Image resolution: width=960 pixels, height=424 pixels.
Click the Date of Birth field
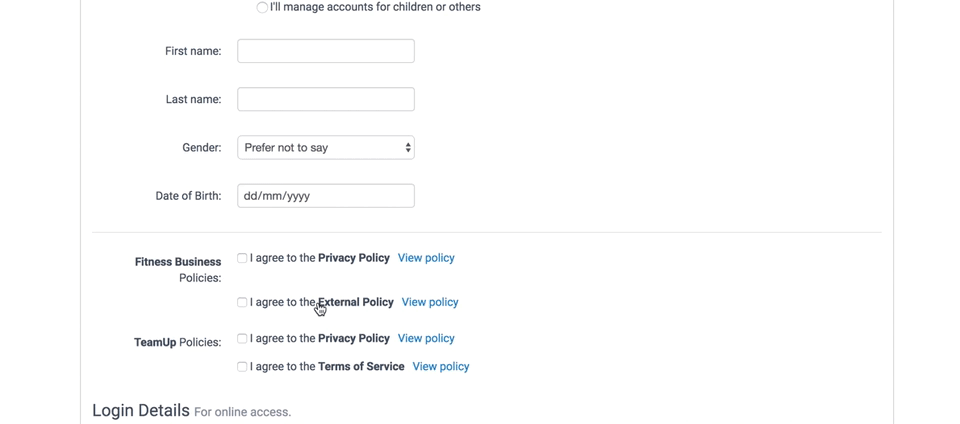(325, 196)
